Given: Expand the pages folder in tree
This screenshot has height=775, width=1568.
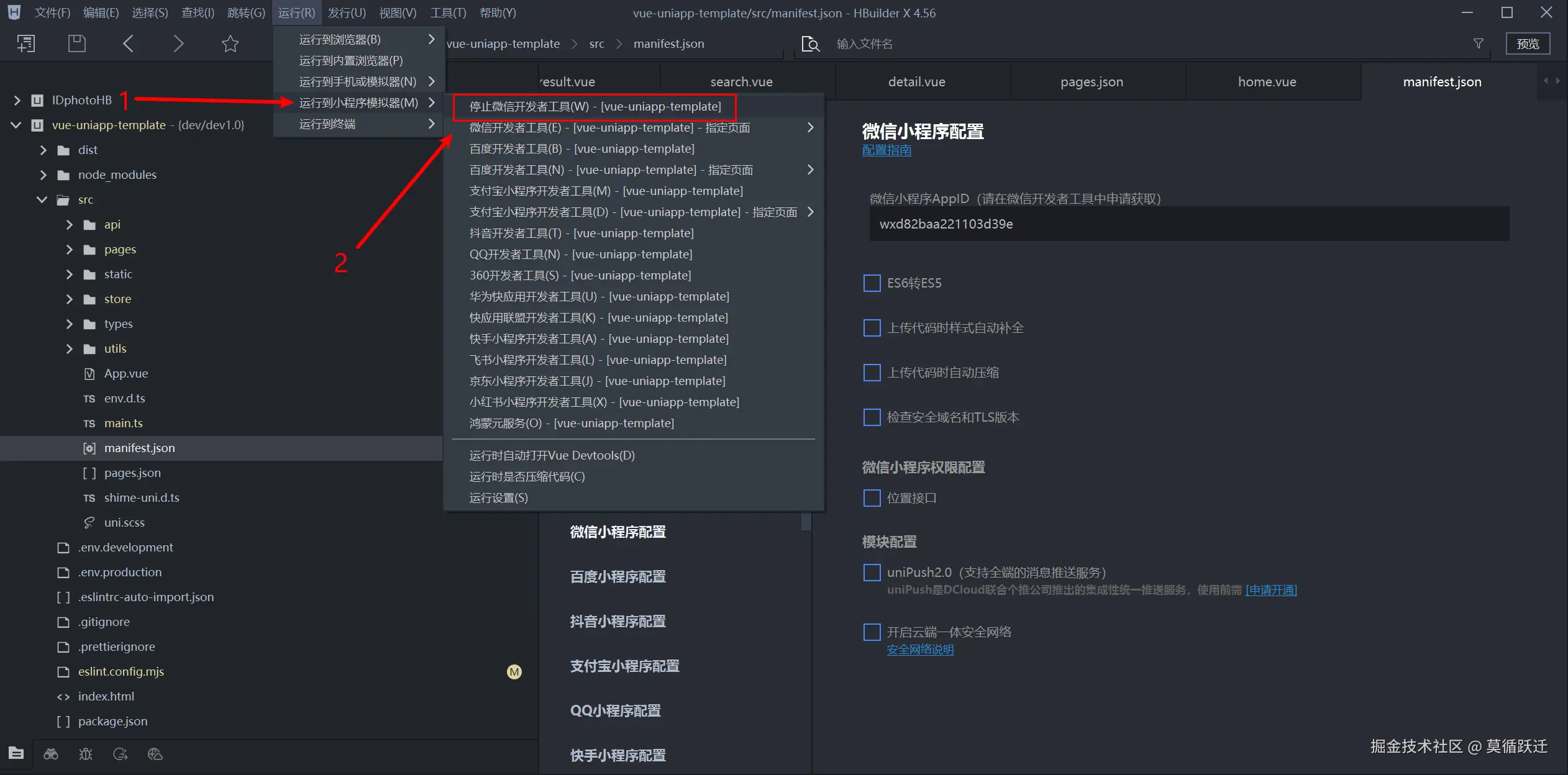Looking at the screenshot, I should (x=70, y=250).
